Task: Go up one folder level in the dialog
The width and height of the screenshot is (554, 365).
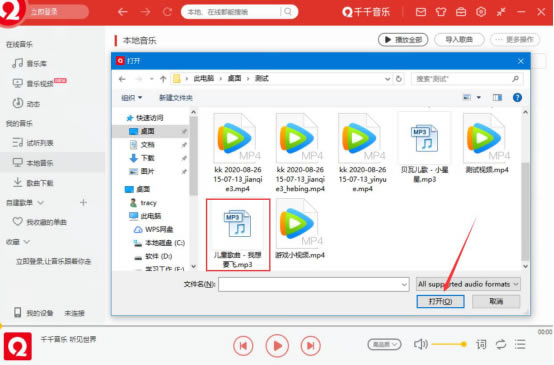Action: click(x=163, y=79)
